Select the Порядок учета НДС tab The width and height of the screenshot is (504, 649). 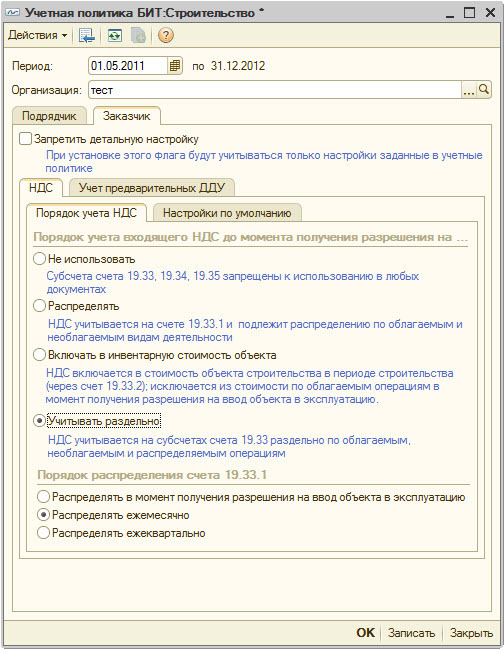[86, 213]
